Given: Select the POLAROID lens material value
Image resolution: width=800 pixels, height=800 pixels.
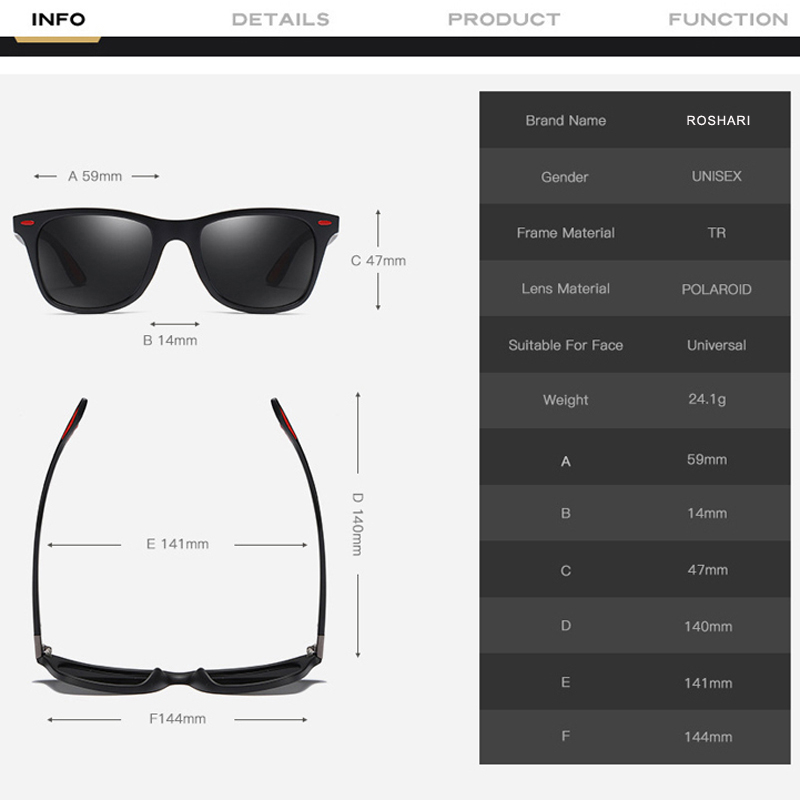Looking at the screenshot, I should tap(717, 289).
